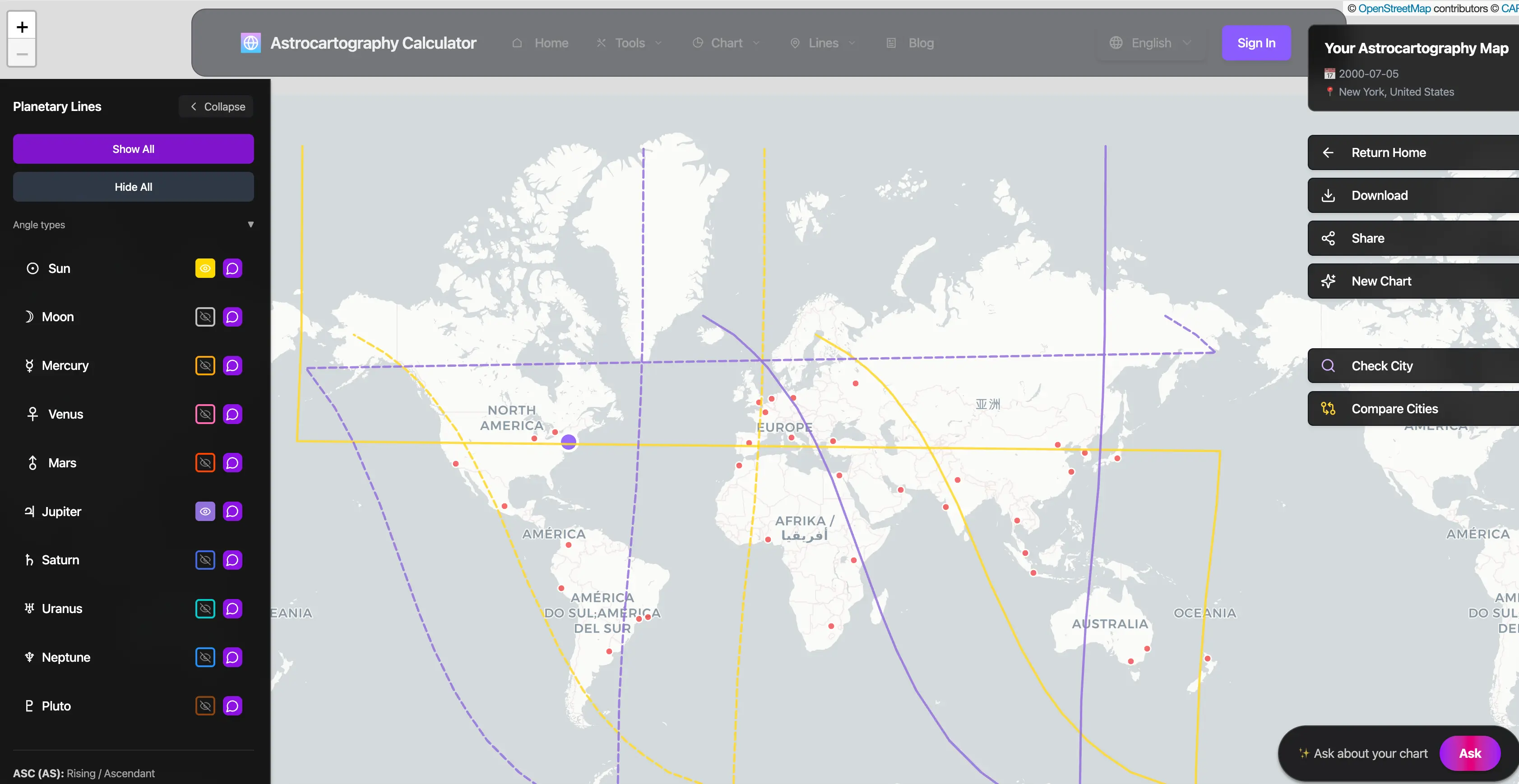
Task: Open the Chart dropdown menu
Action: pyautogui.click(x=726, y=43)
